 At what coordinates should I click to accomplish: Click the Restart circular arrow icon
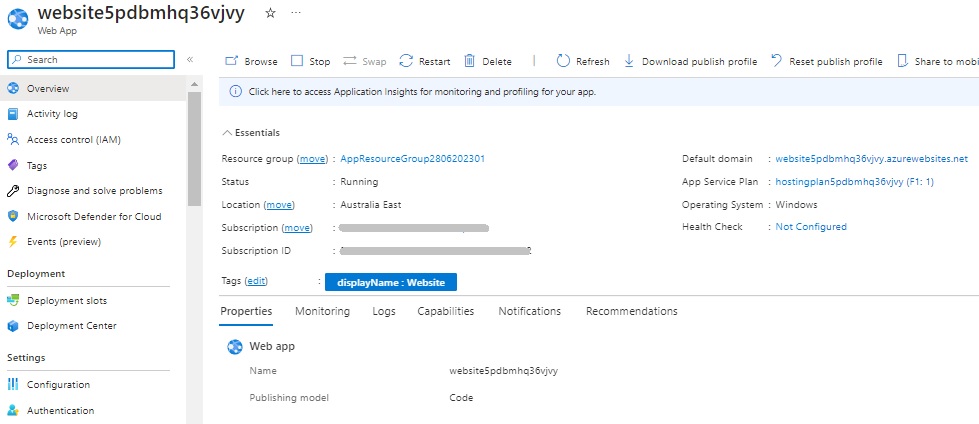(406, 61)
